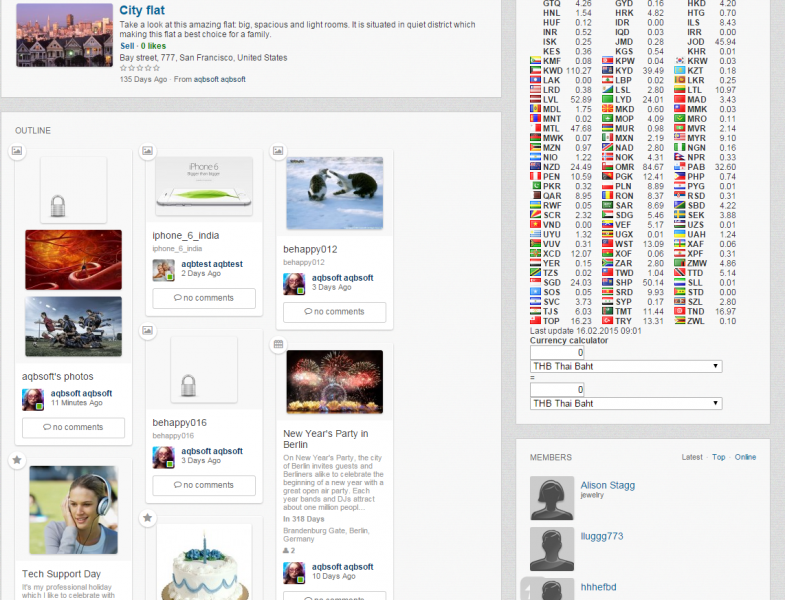Screen dimensions: 785x600
Task: Click the ZAR South Africa flag icon
Action: [x=607, y=263]
